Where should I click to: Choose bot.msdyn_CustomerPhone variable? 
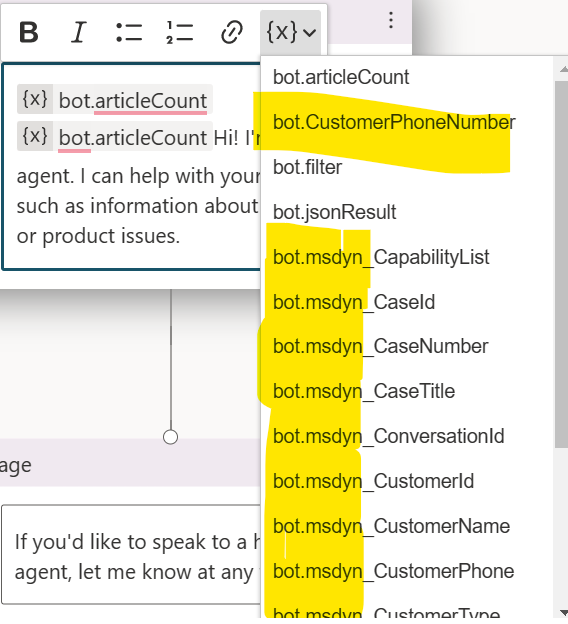coord(394,571)
